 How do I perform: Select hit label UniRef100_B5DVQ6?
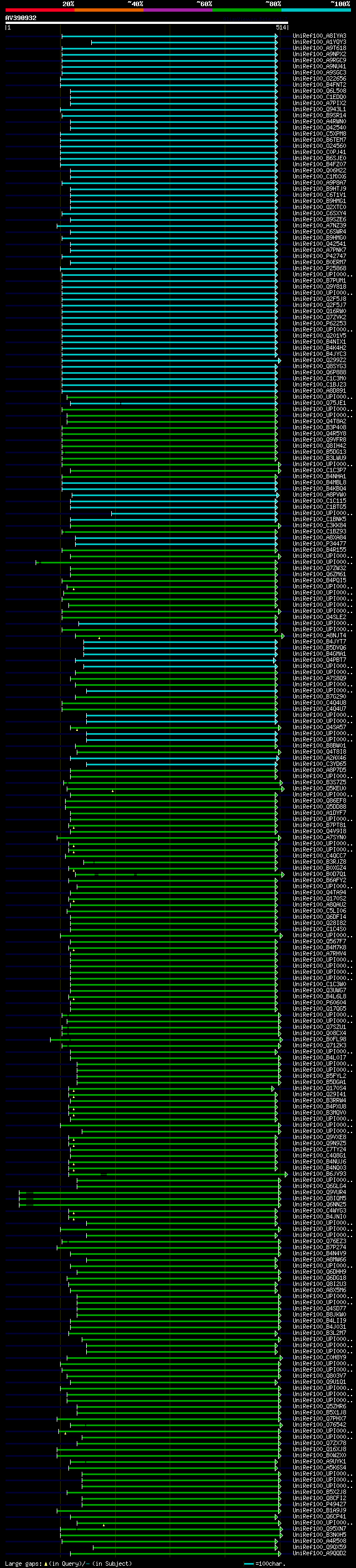[x=319, y=647]
